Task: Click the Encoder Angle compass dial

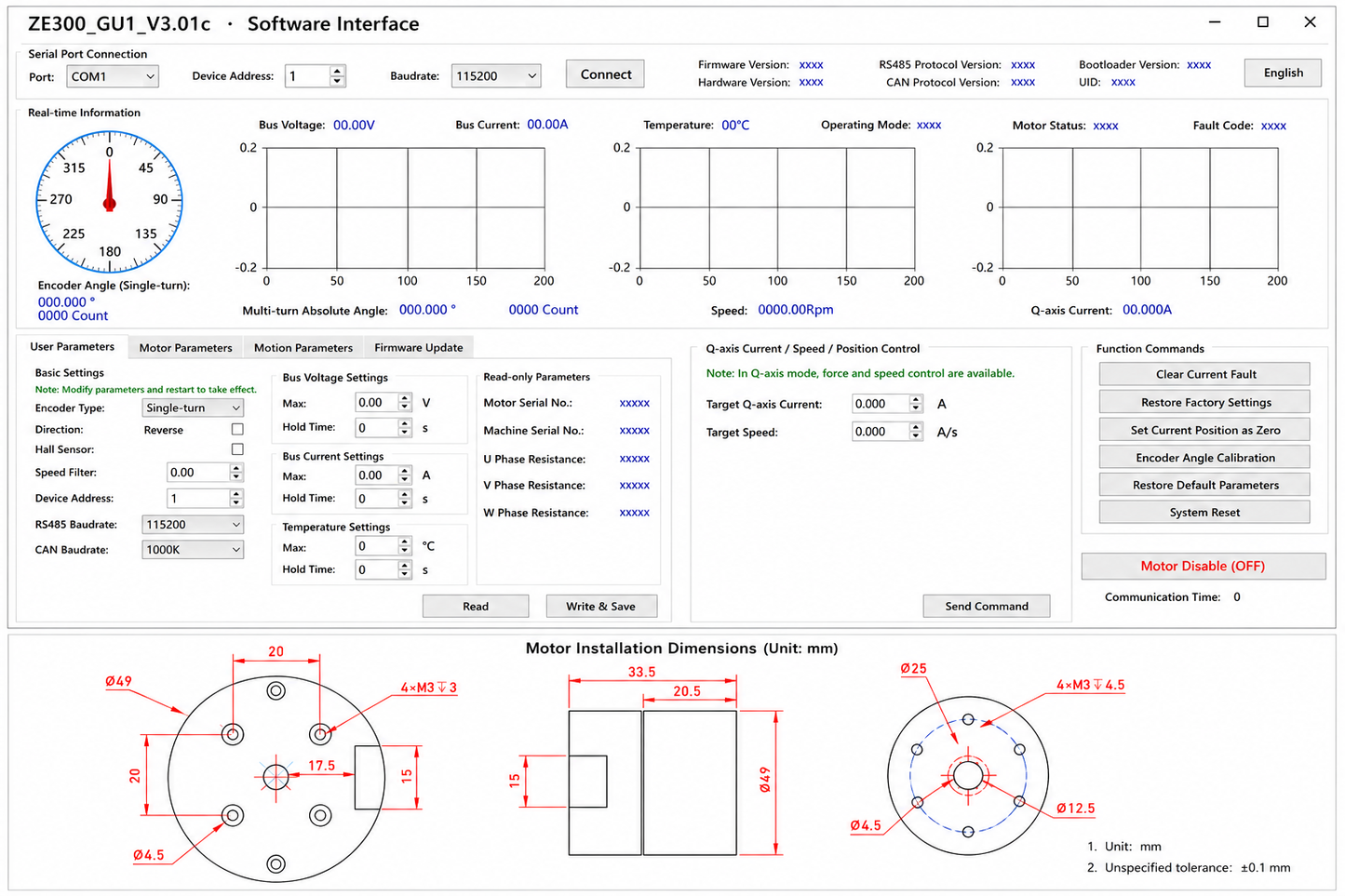Action: pyautogui.click(x=109, y=202)
